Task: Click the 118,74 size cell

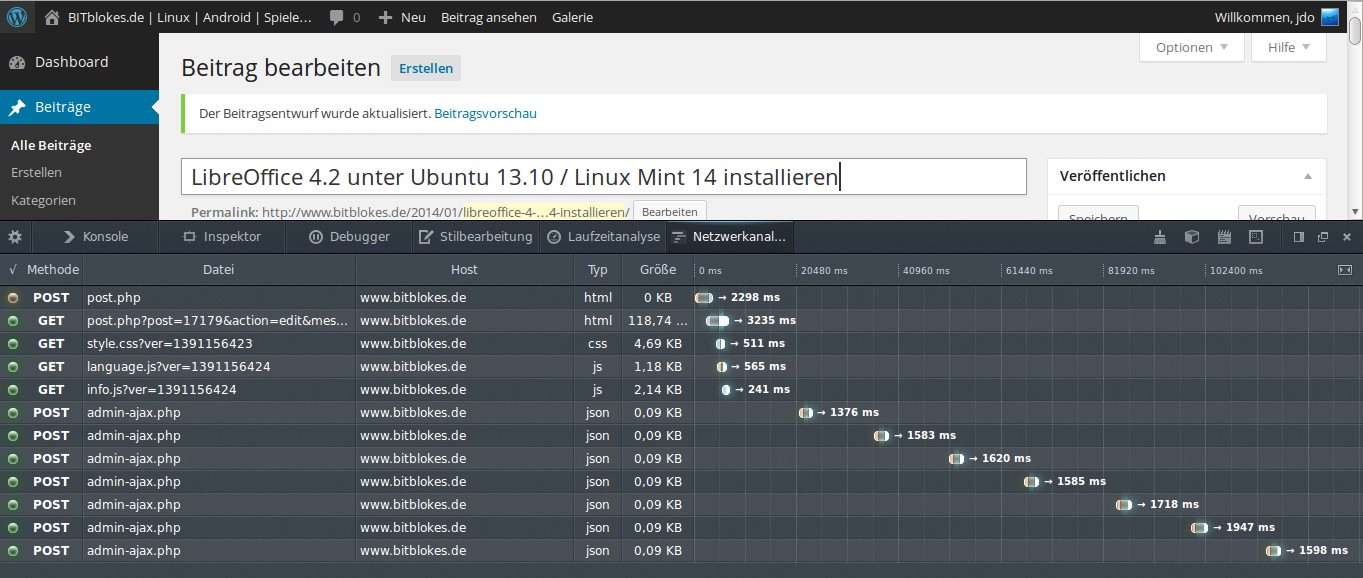Action: click(658, 321)
